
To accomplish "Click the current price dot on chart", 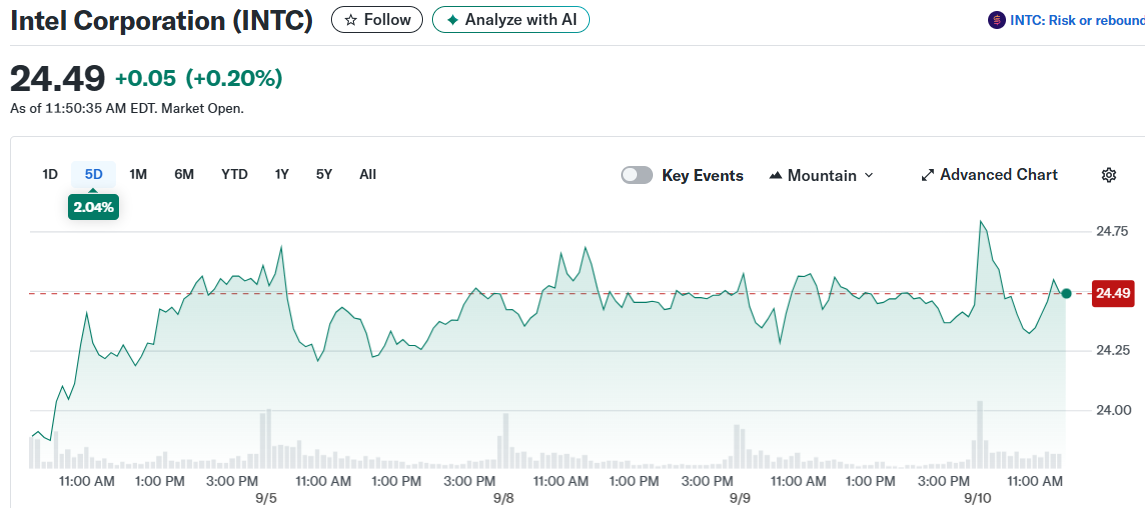I will tap(1066, 293).
